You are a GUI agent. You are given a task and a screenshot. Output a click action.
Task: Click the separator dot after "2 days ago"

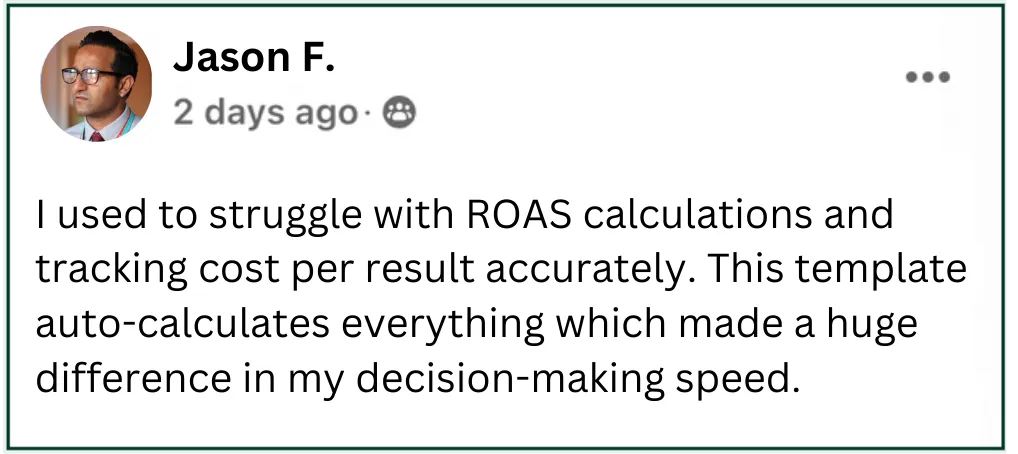pos(368,117)
